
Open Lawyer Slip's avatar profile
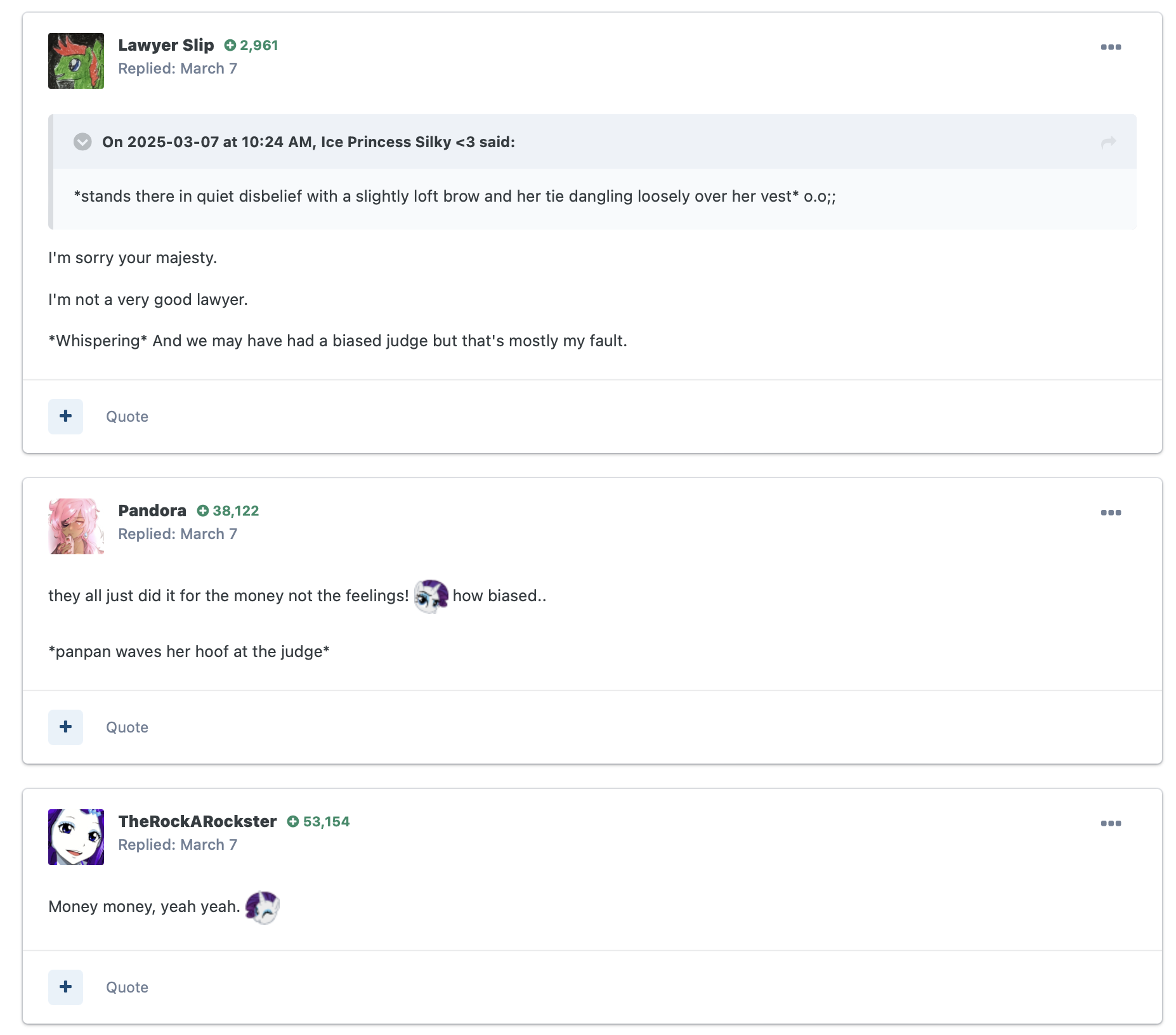coord(76,61)
